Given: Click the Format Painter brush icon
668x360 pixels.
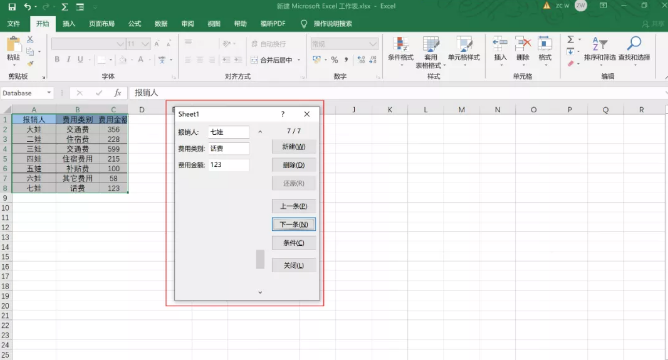Looking at the screenshot, I should (30, 63).
